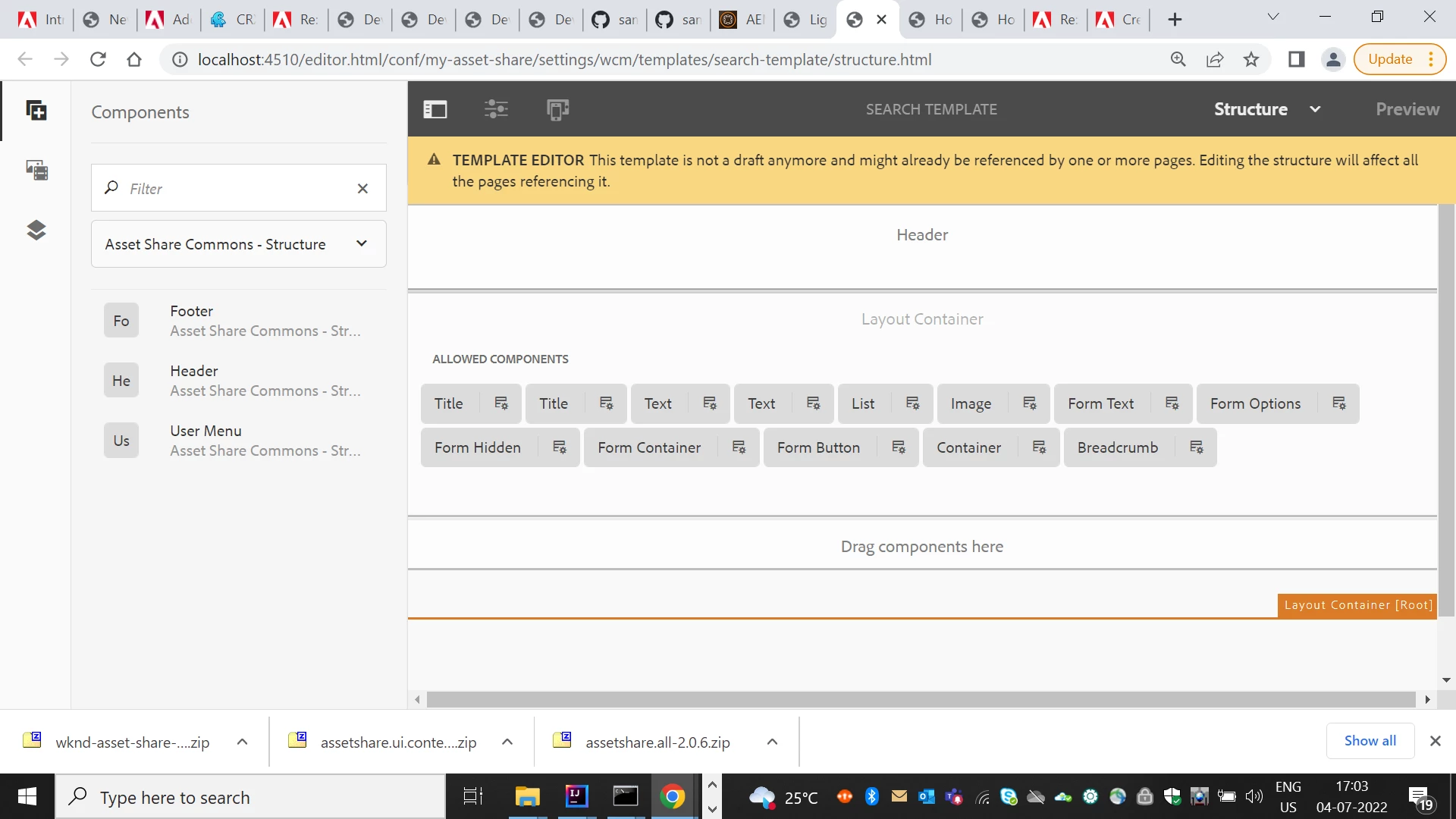Viewport: 1456px width, 819px height.
Task: Clear the Filter field with X
Action: click(362, 188)
